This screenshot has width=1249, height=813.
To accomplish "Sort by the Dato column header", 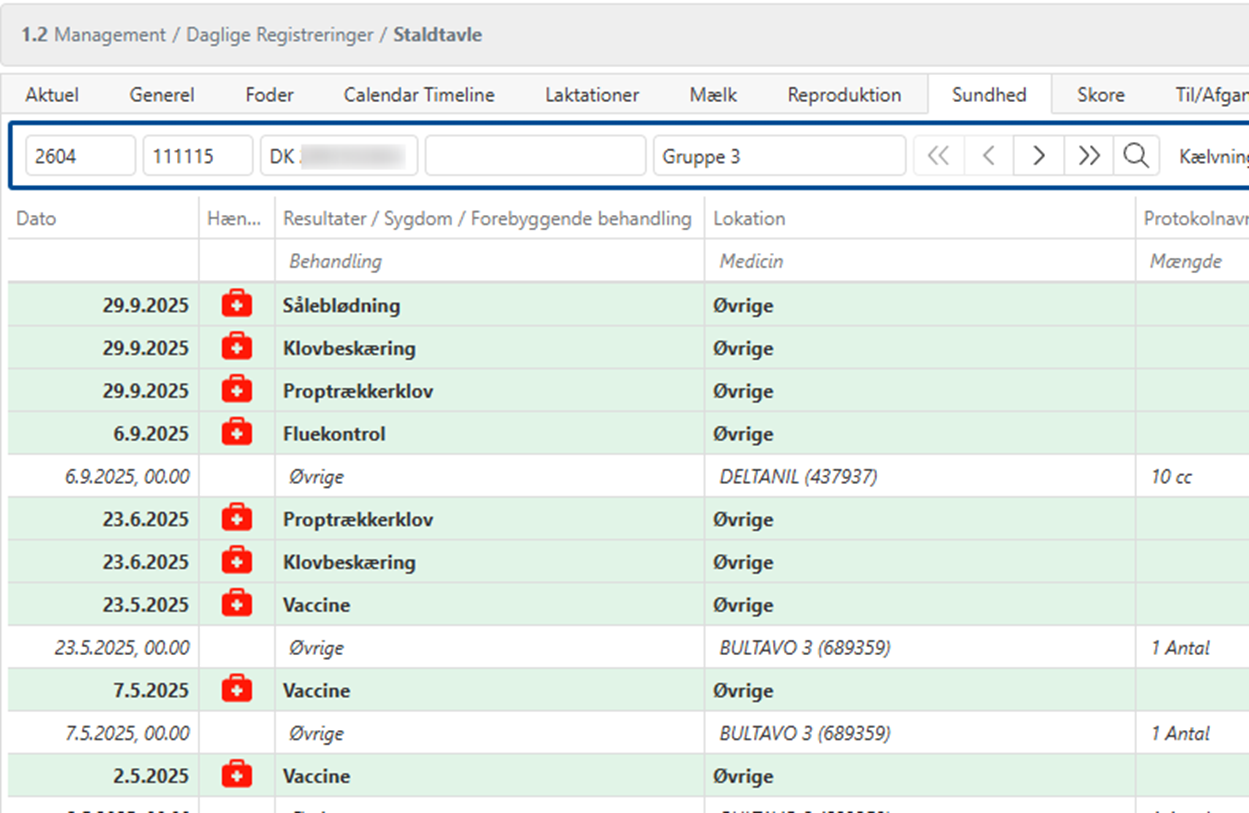I will tap(37, 218).
